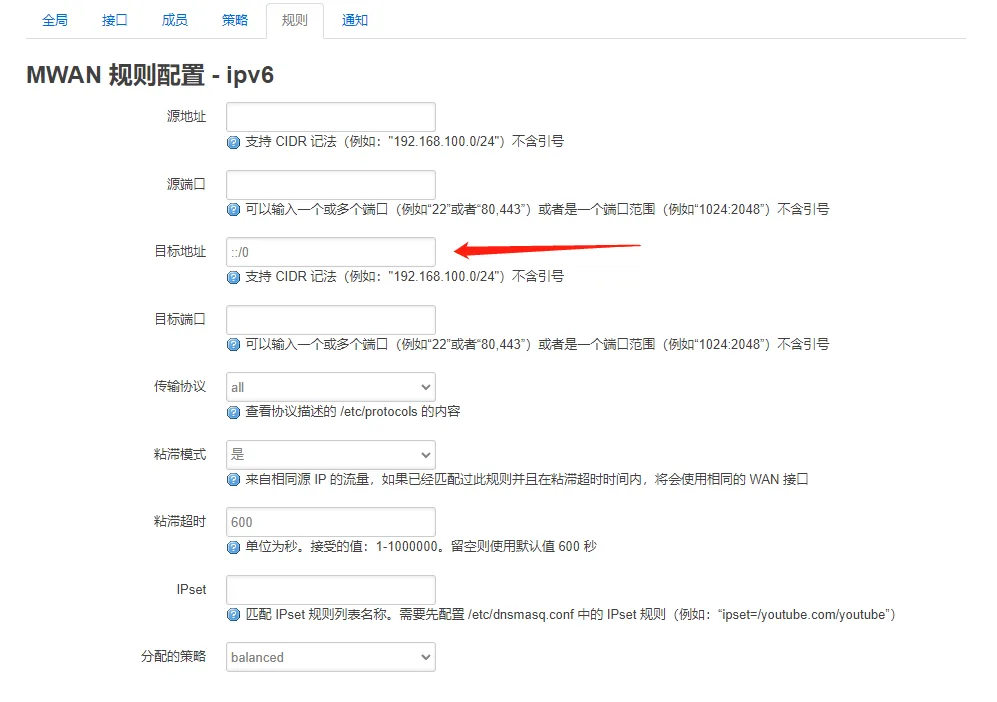Select the 规则 tab

294,20
